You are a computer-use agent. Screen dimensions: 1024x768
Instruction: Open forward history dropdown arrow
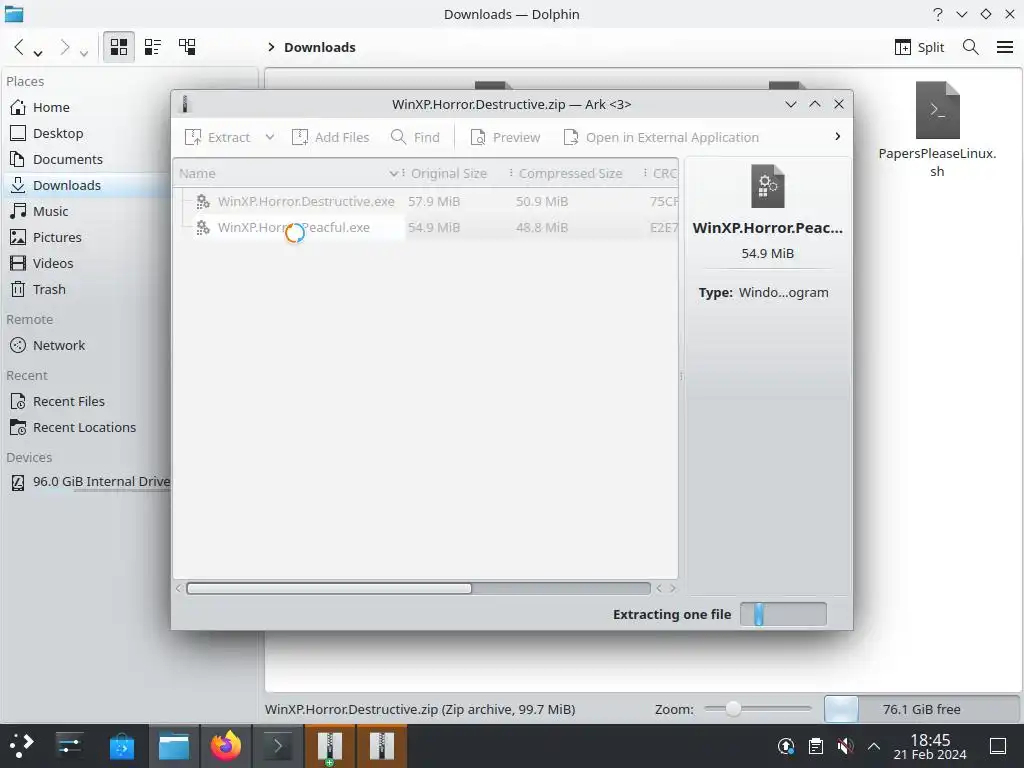(x=84, y=52)
